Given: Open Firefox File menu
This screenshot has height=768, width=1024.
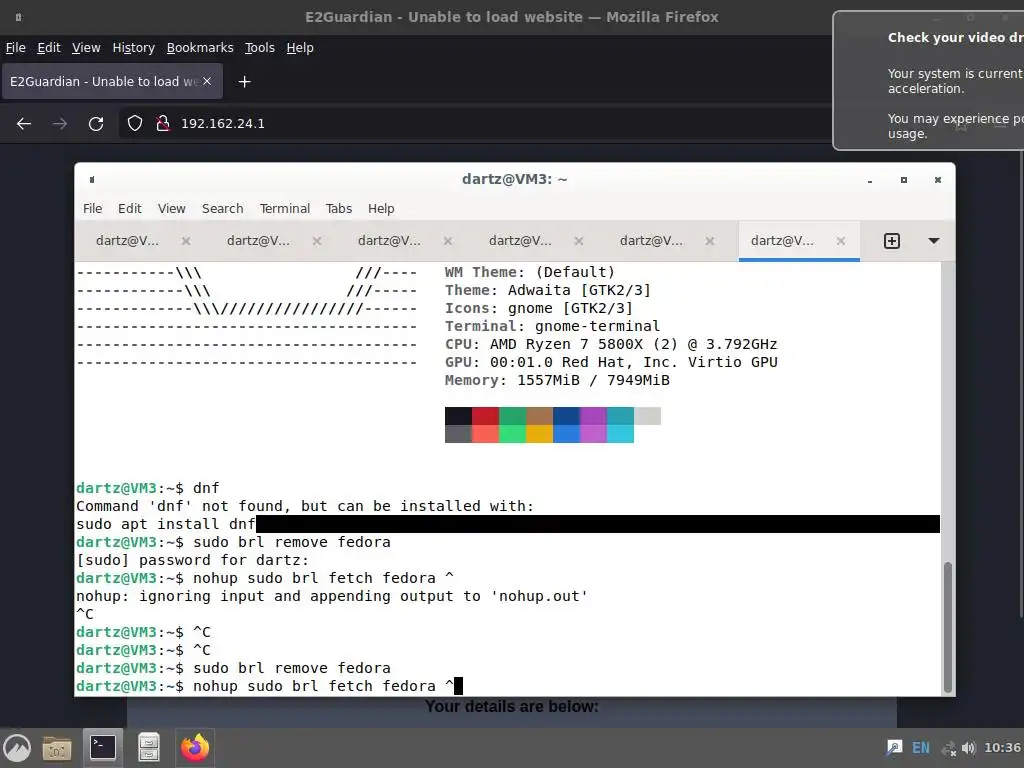Looking at the screenshot, I should (16, 48).
